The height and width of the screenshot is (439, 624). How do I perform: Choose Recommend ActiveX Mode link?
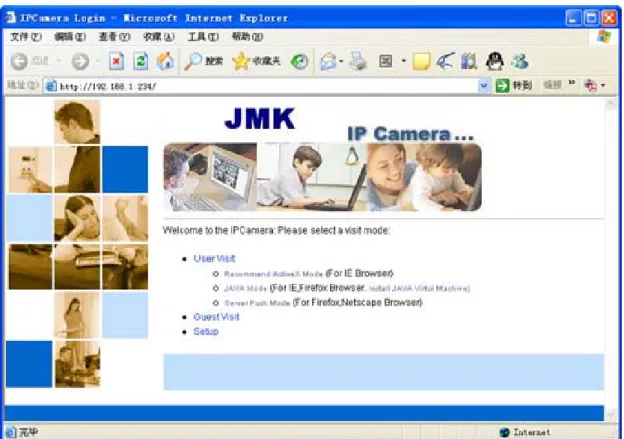pos(273,274)
